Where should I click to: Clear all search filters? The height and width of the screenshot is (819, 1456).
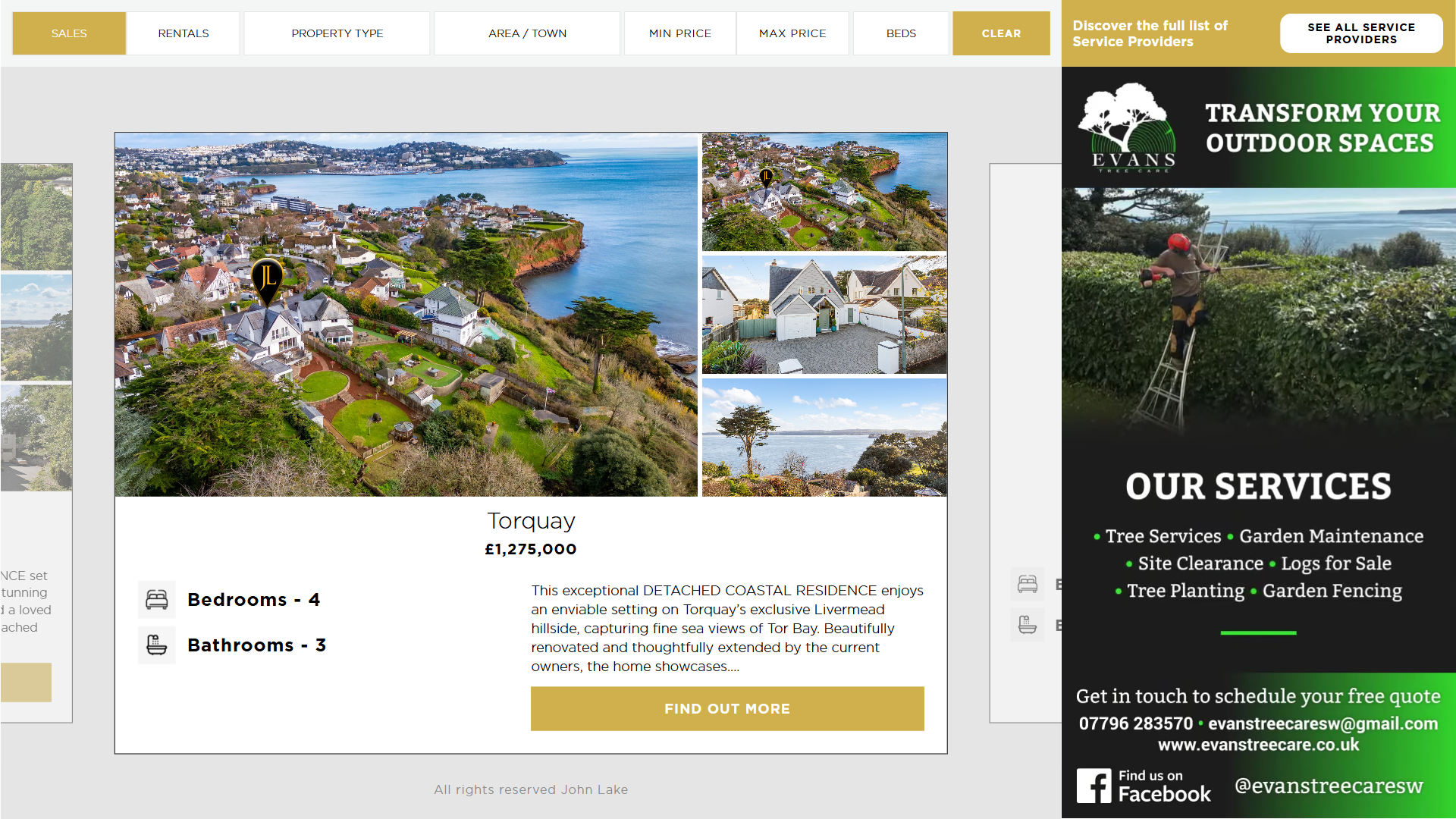tap(1001, 33)
